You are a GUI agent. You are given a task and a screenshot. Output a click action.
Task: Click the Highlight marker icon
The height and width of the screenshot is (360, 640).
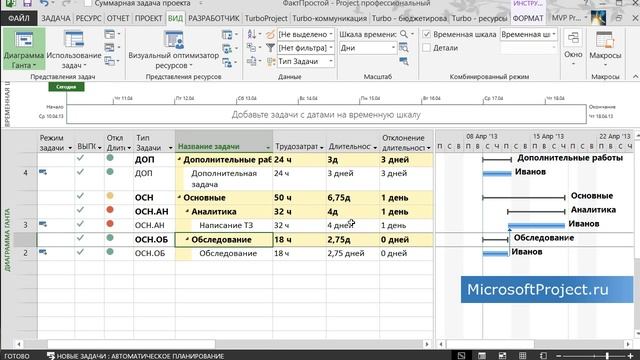[x=270, y=35]
